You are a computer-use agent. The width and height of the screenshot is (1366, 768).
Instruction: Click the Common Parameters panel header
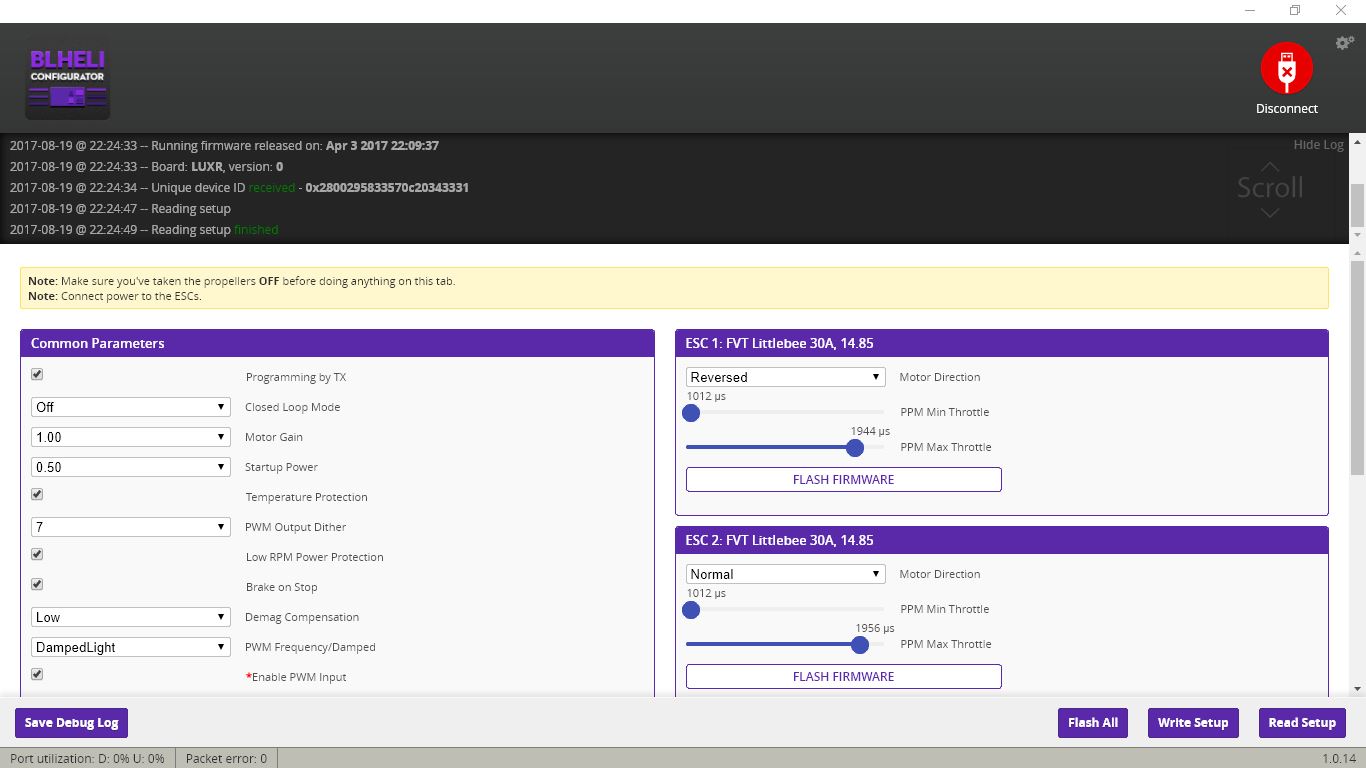coord(337,343)
